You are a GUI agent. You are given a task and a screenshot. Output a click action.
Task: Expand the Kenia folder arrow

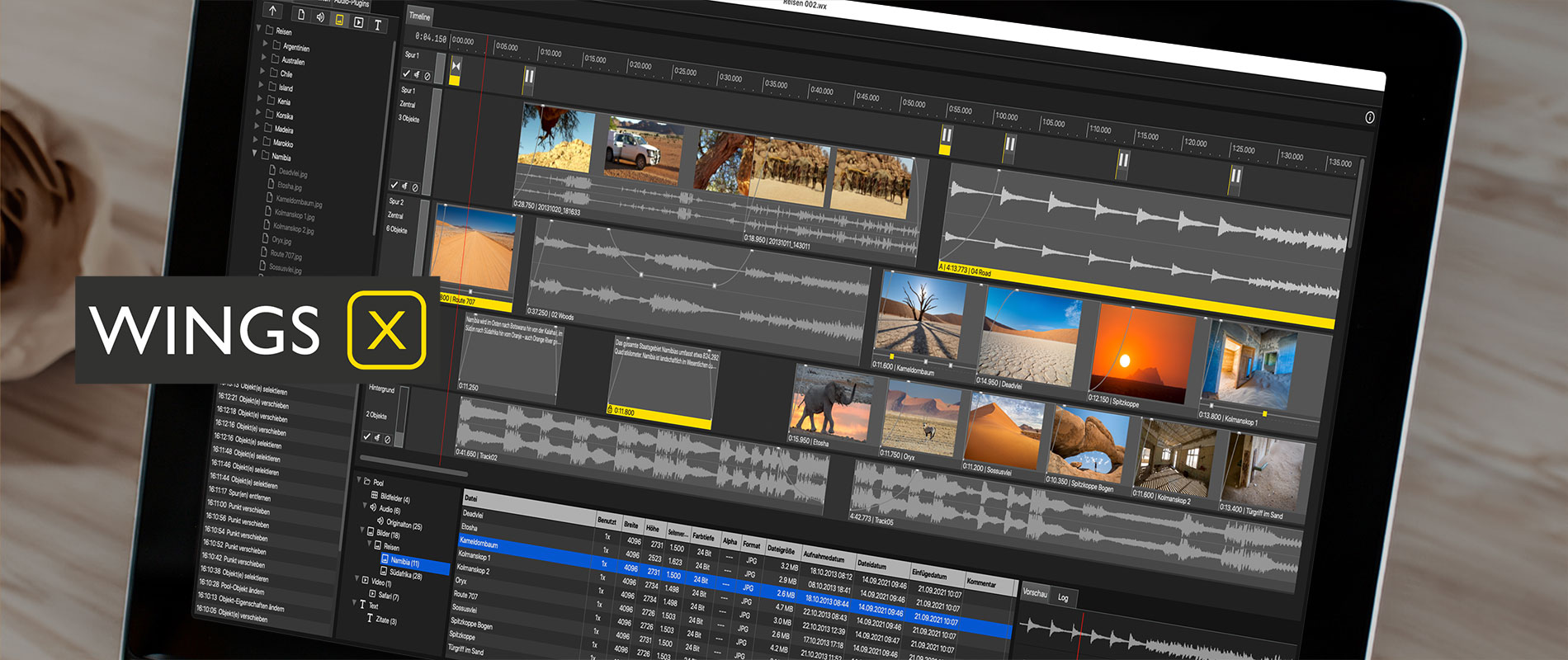tap(260, 98)
